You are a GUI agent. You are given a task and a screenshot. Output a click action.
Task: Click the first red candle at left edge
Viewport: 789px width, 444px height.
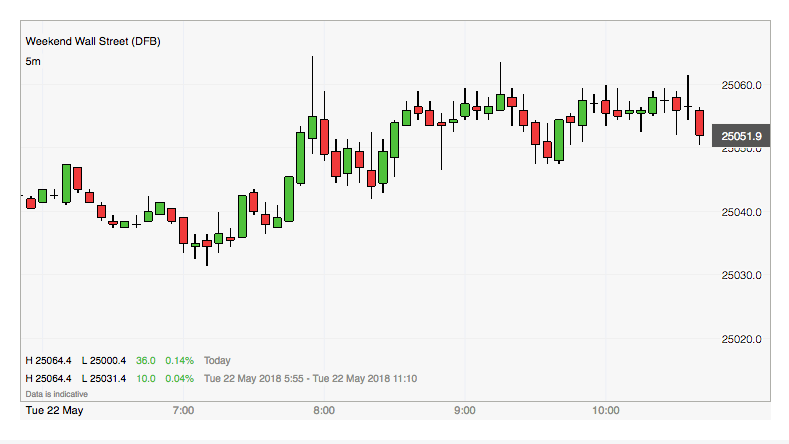pyautogui.click(x=31, y=203)
